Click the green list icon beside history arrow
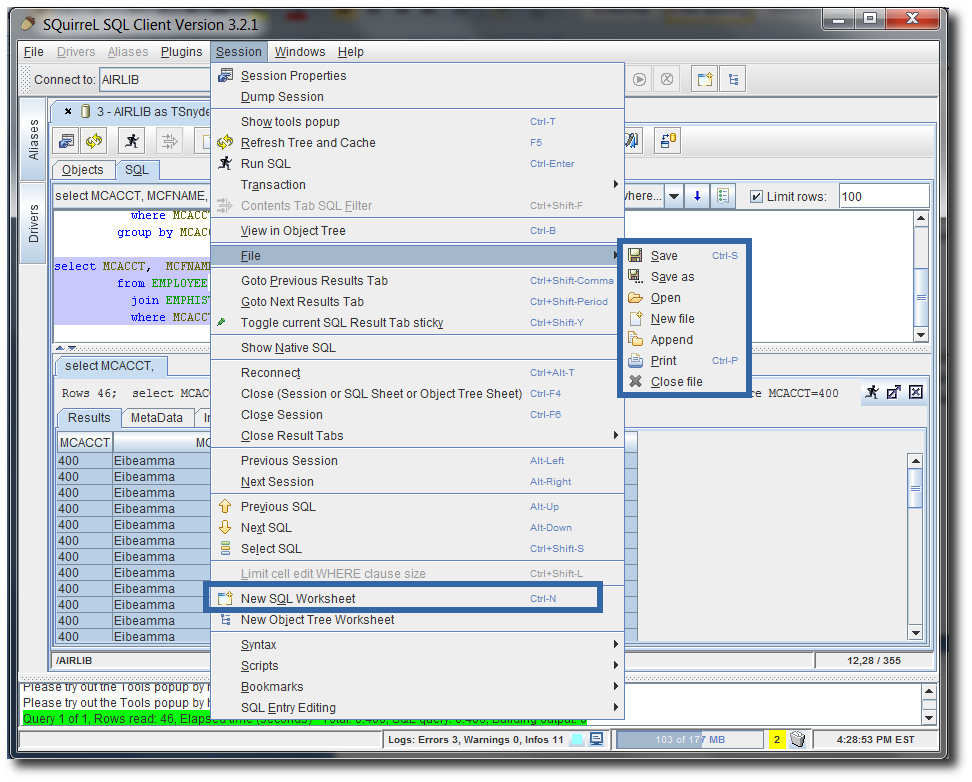 point(723,197)
